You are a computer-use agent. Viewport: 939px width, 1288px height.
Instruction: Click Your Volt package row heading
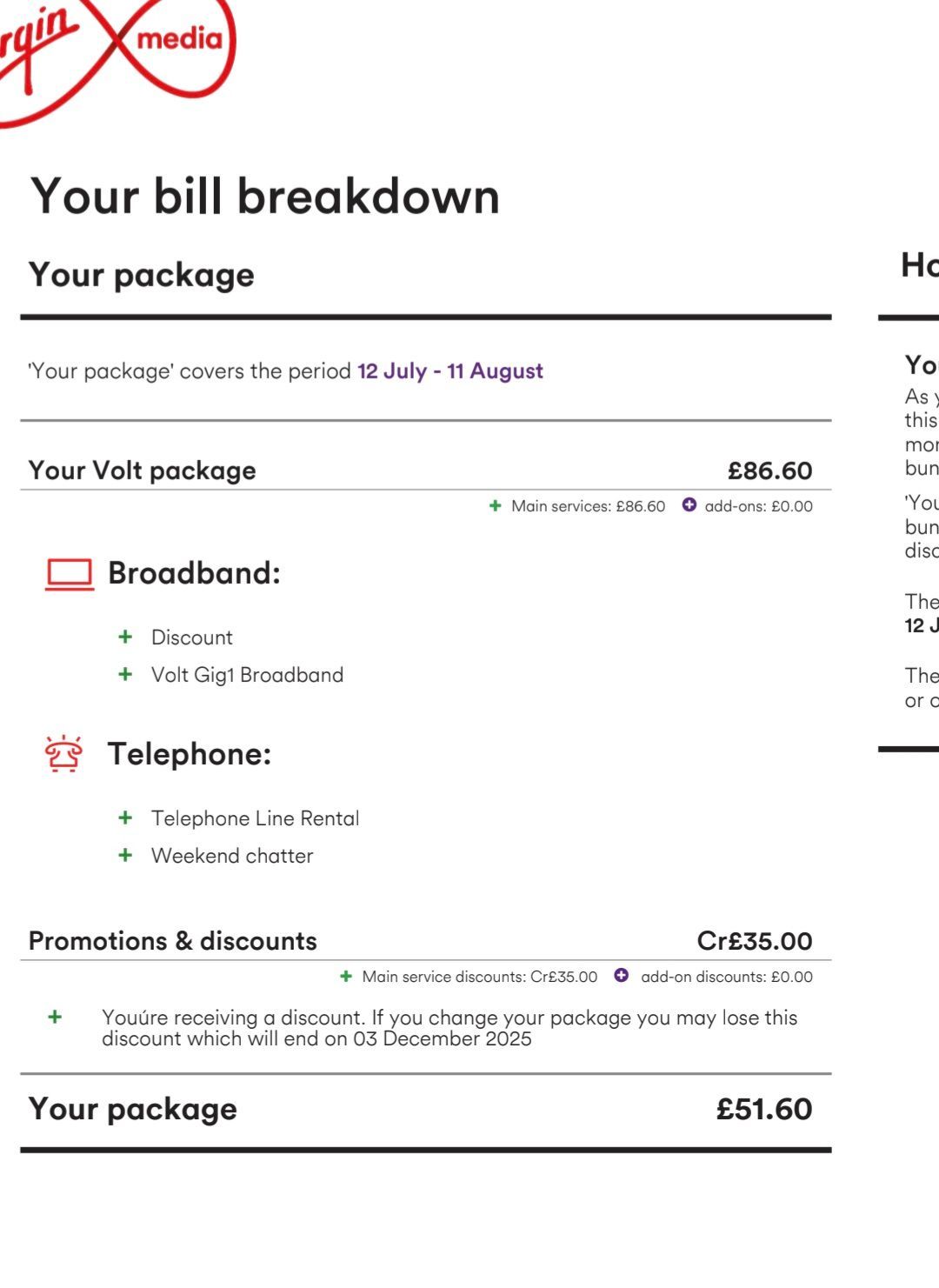pyautogui.click(x=143, y=470)
